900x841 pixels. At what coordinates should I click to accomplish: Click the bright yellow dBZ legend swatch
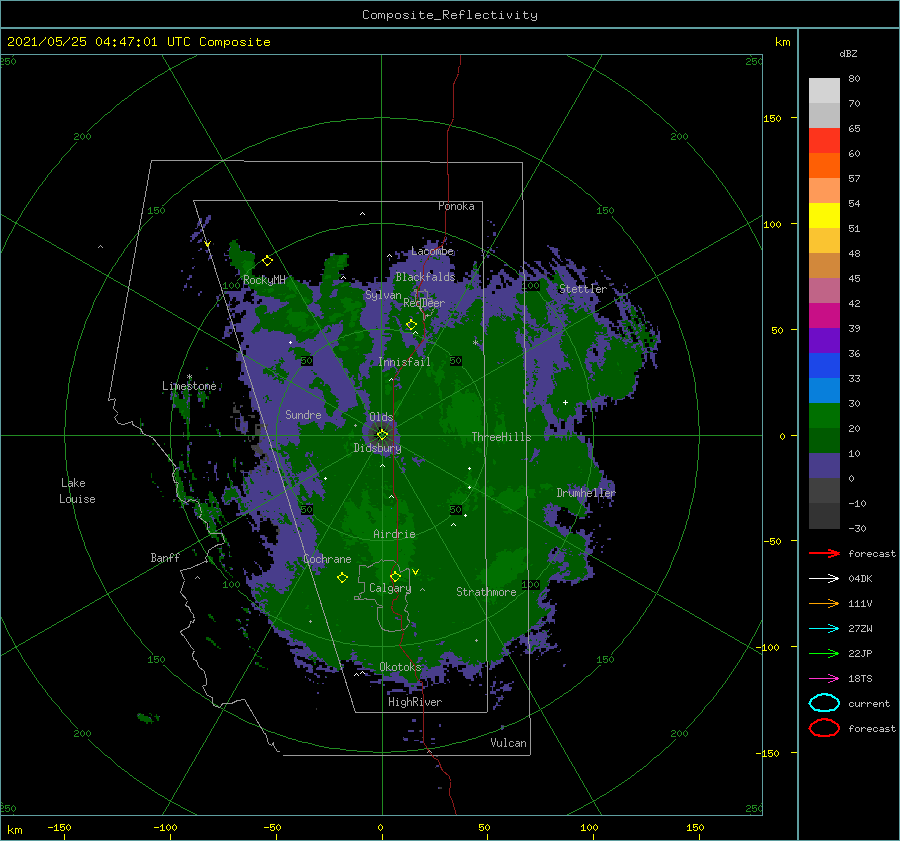tap(824, 216)
